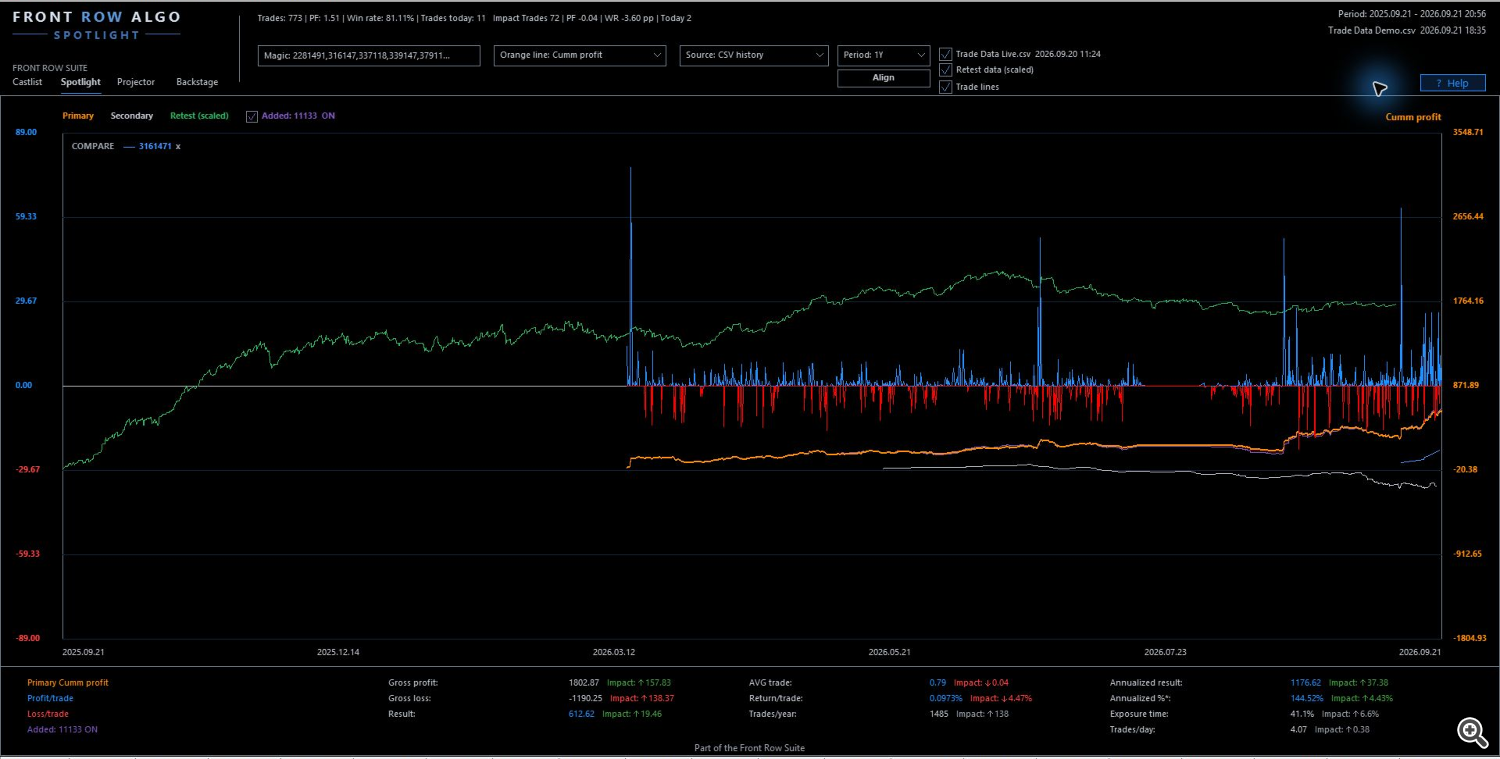Click the Align button
Image resolution: width=1500 pixels, height=759 pixels.
tap(884, 78)
